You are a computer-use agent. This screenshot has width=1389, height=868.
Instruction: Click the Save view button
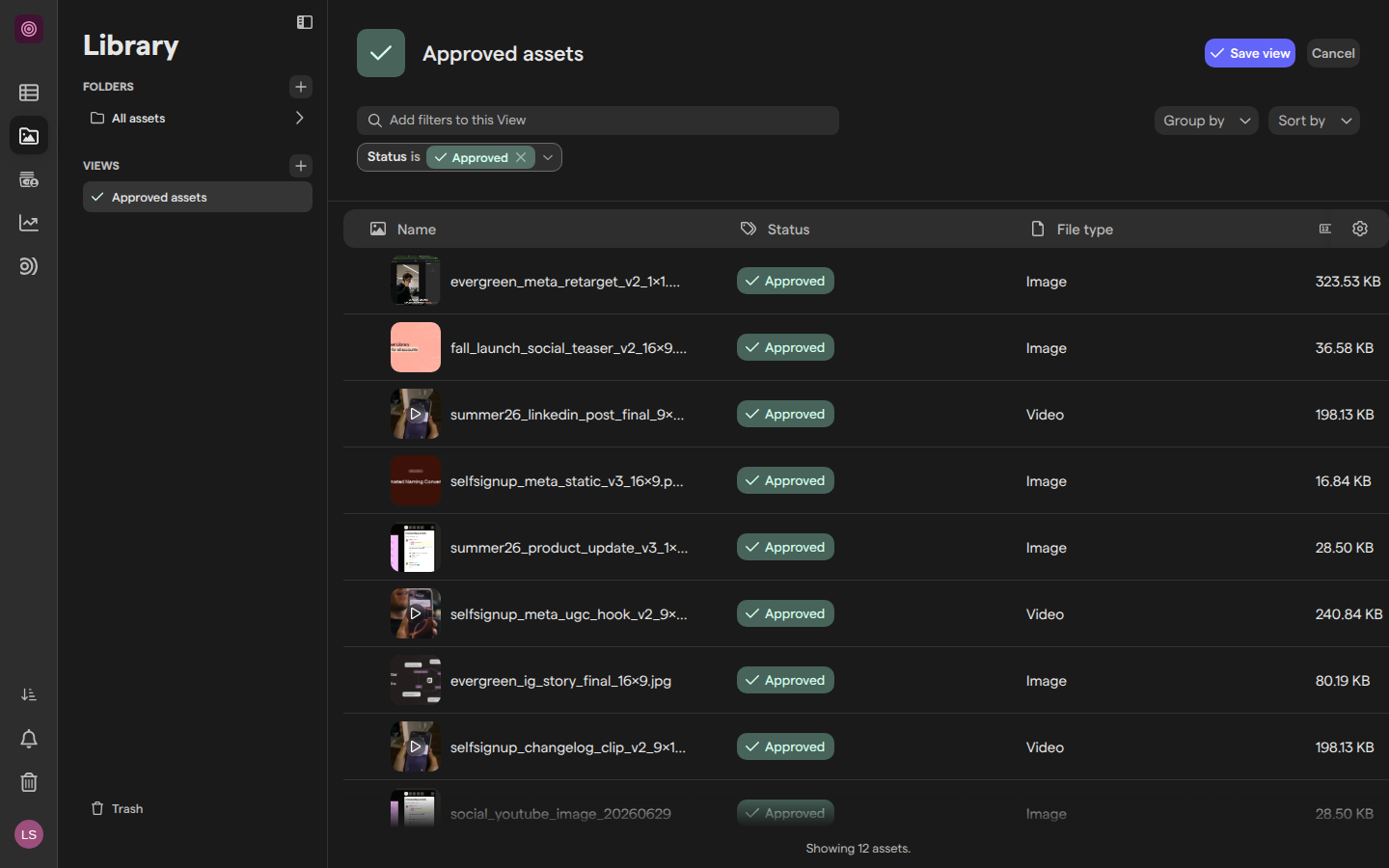1250,53
